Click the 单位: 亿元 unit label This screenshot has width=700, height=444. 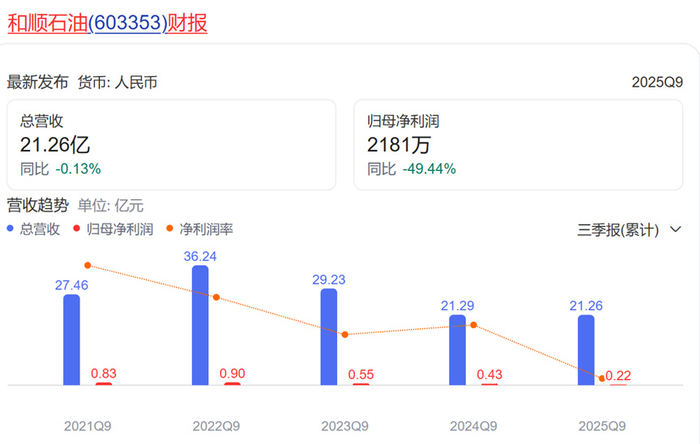pyautogui.click(x=111, y=206)
